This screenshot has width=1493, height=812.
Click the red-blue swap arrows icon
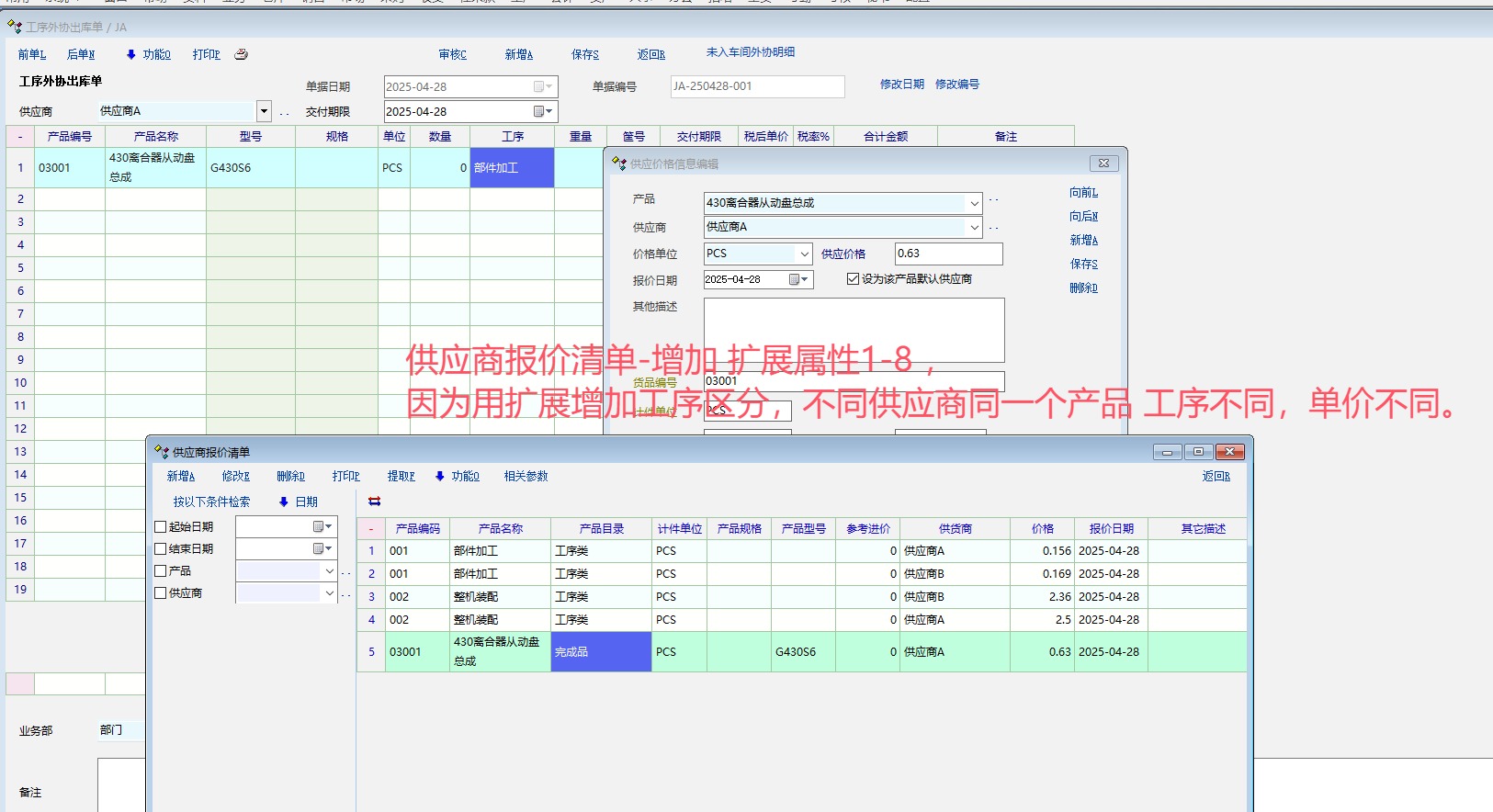click(374, 502)
